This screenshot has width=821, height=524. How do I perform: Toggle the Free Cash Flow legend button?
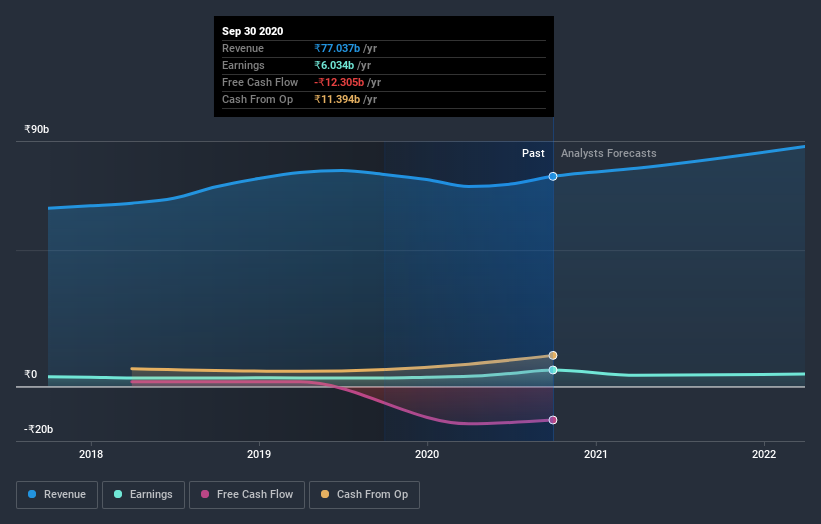click(x=247, y=495)
